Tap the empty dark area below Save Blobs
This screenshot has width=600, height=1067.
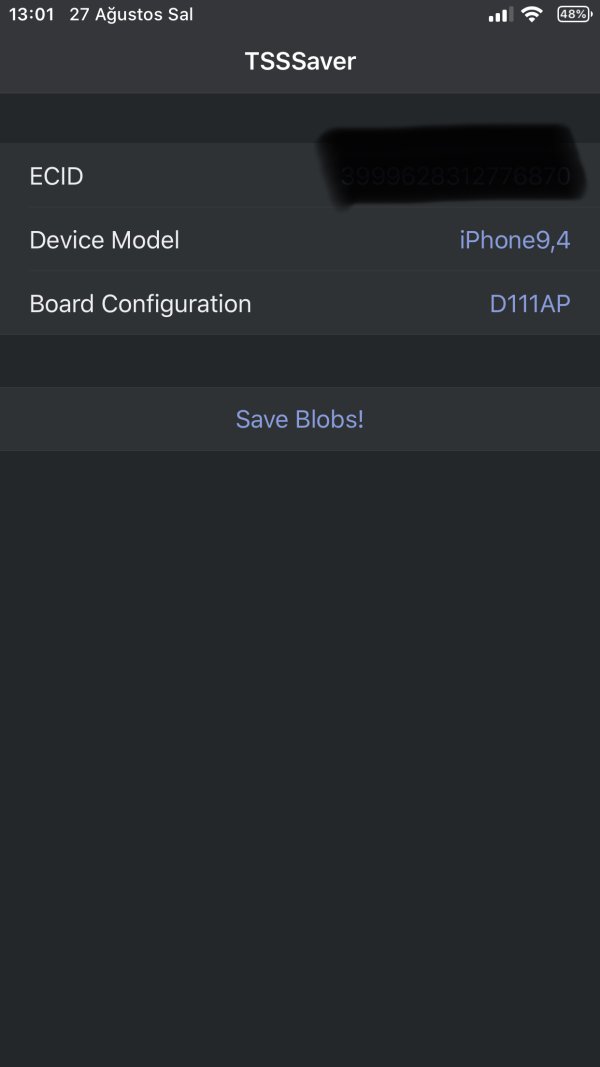click(300, 700)
